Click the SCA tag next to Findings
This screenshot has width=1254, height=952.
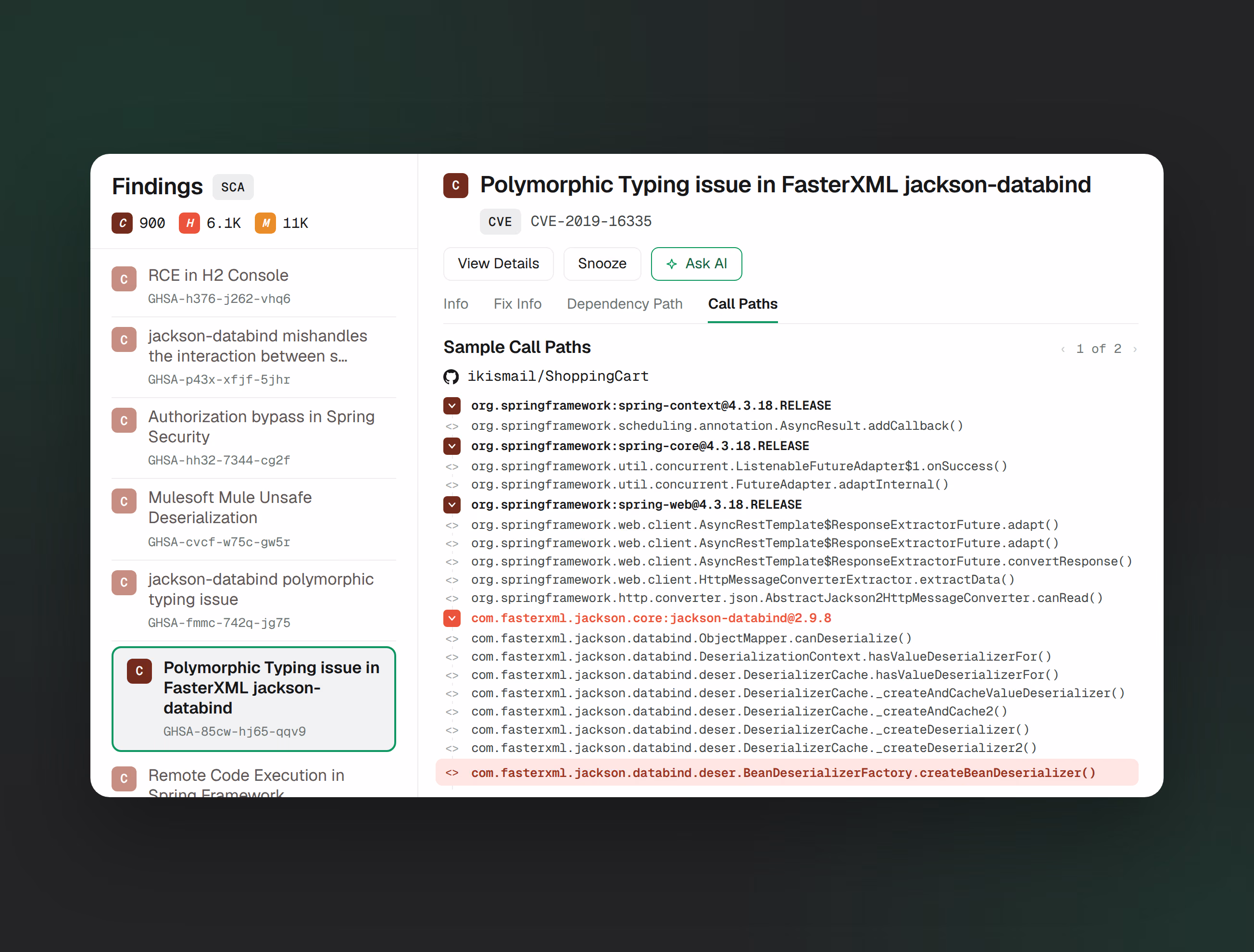[x=233, y=187]
